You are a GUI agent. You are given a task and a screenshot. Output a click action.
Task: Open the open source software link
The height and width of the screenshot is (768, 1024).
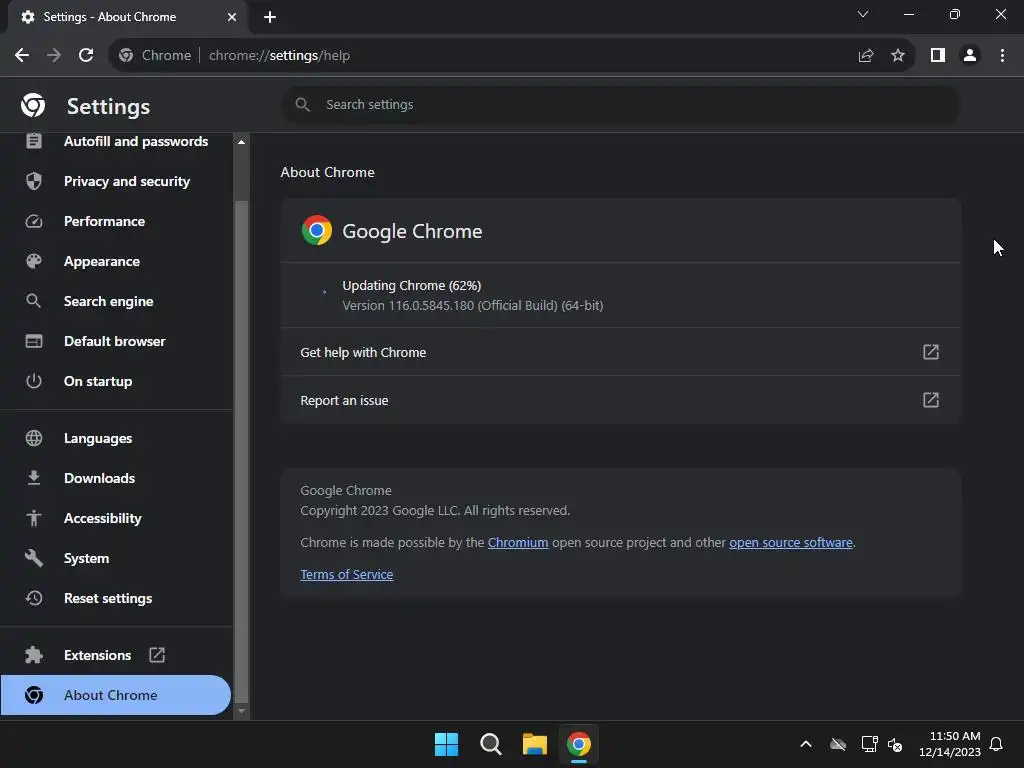pos(791,543)
